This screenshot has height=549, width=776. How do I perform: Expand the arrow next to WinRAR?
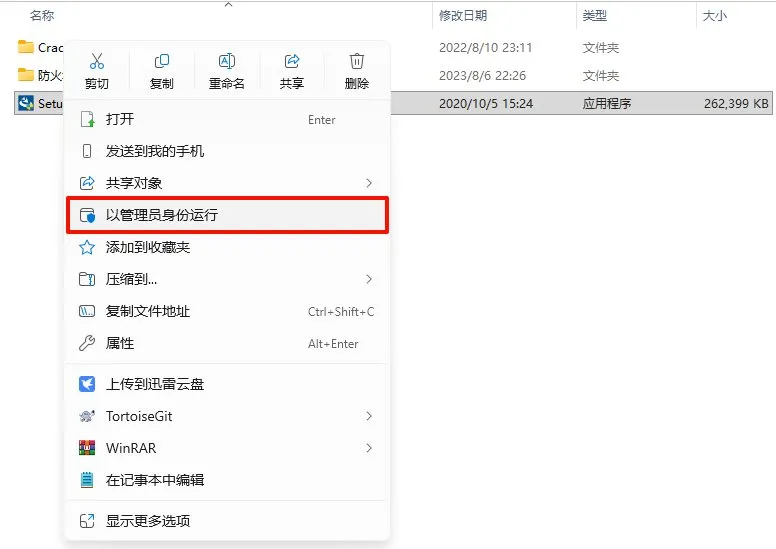coord(369,448)
